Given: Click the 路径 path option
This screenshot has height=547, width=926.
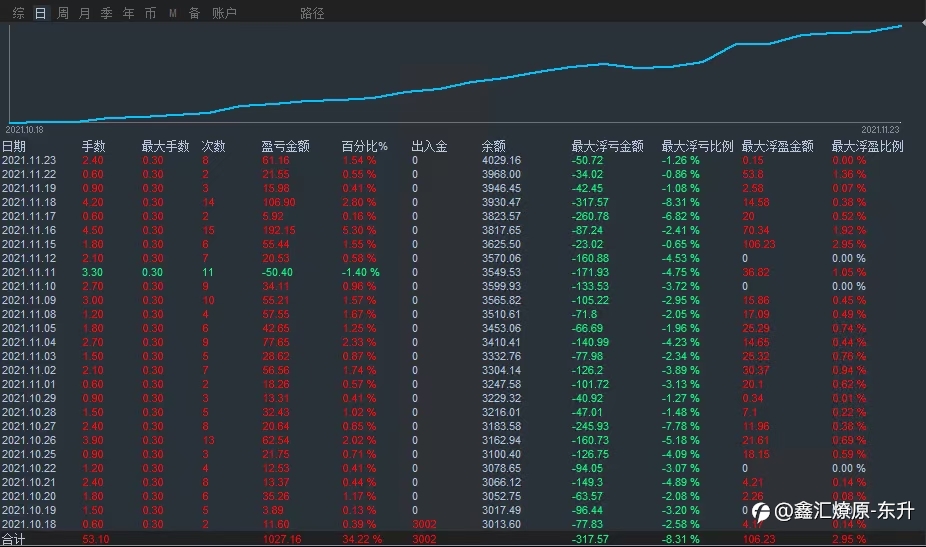Looking at the screenshot, I should click(x=312, y=13).
